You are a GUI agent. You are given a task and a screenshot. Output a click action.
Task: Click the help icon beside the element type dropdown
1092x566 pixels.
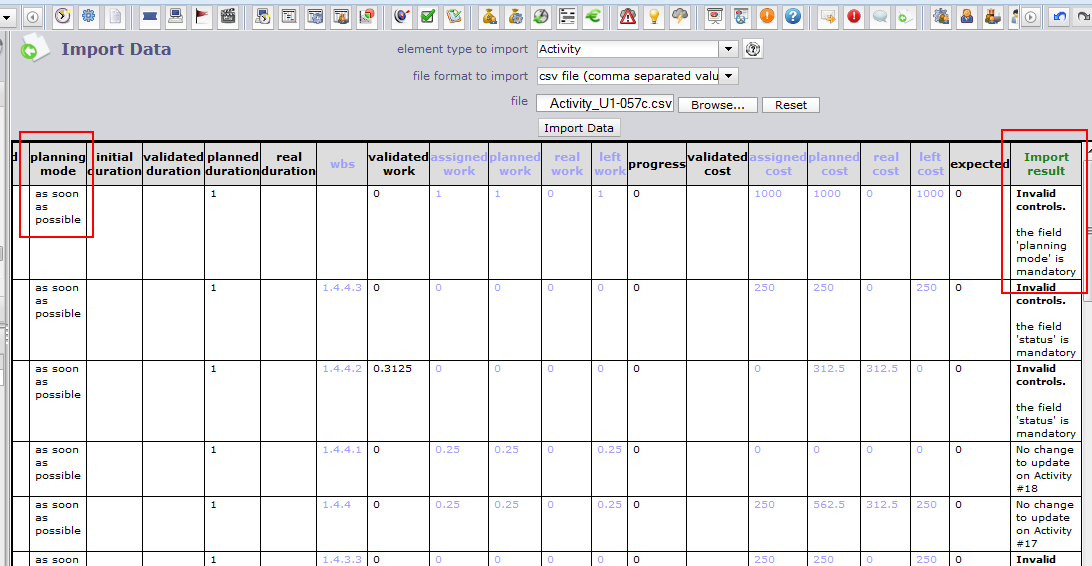754,49
